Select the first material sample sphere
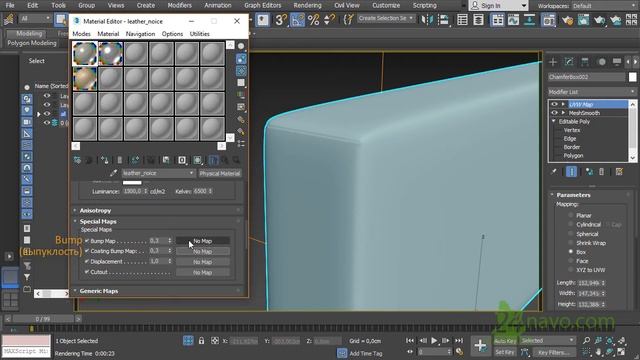640x360 pixels. click(85, 53)
